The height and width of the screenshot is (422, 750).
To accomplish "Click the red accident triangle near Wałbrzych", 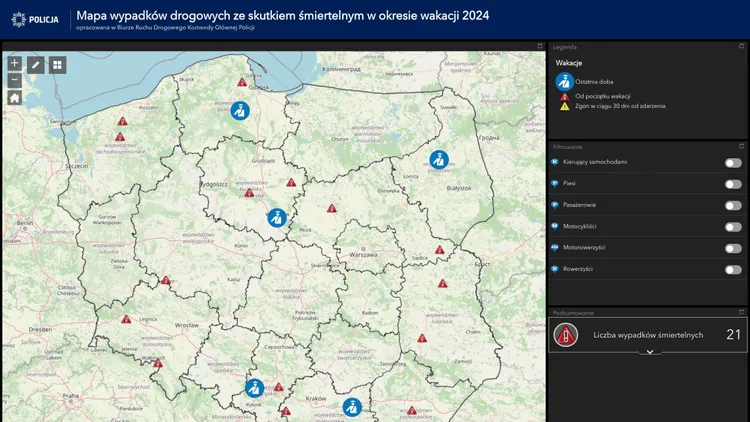I will point(158,364).
